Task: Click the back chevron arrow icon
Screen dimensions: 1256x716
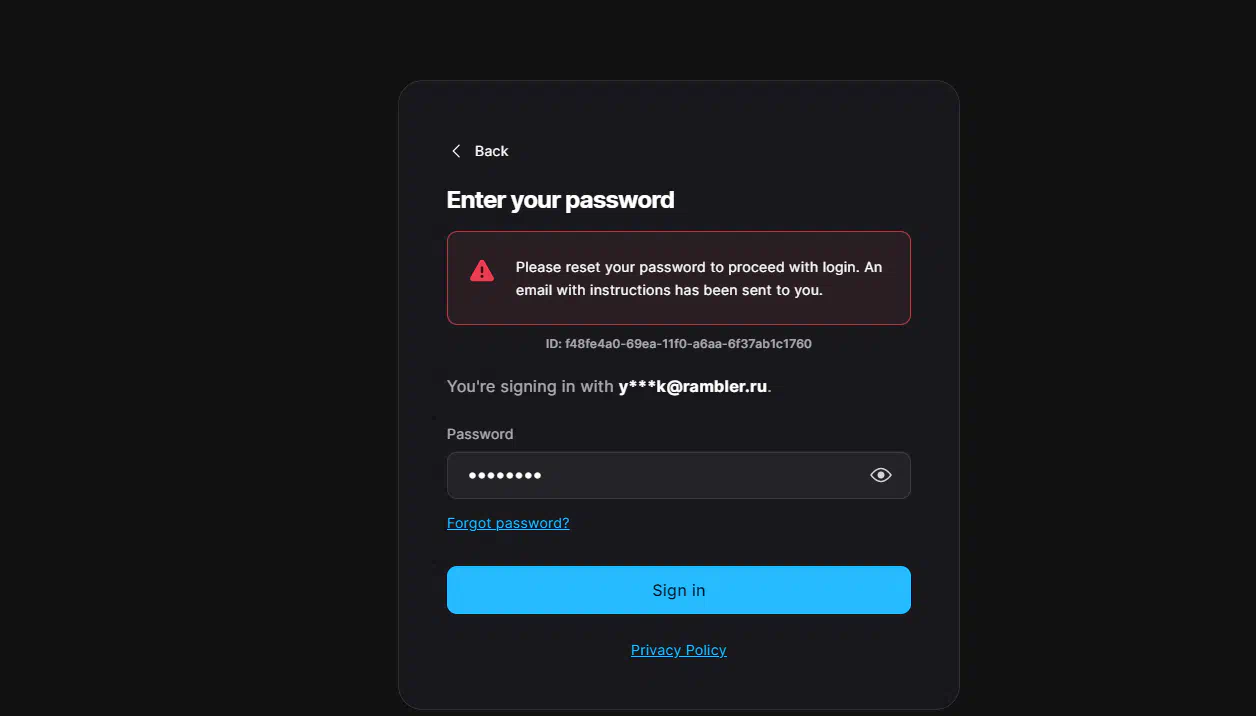Action: point(456,151)
